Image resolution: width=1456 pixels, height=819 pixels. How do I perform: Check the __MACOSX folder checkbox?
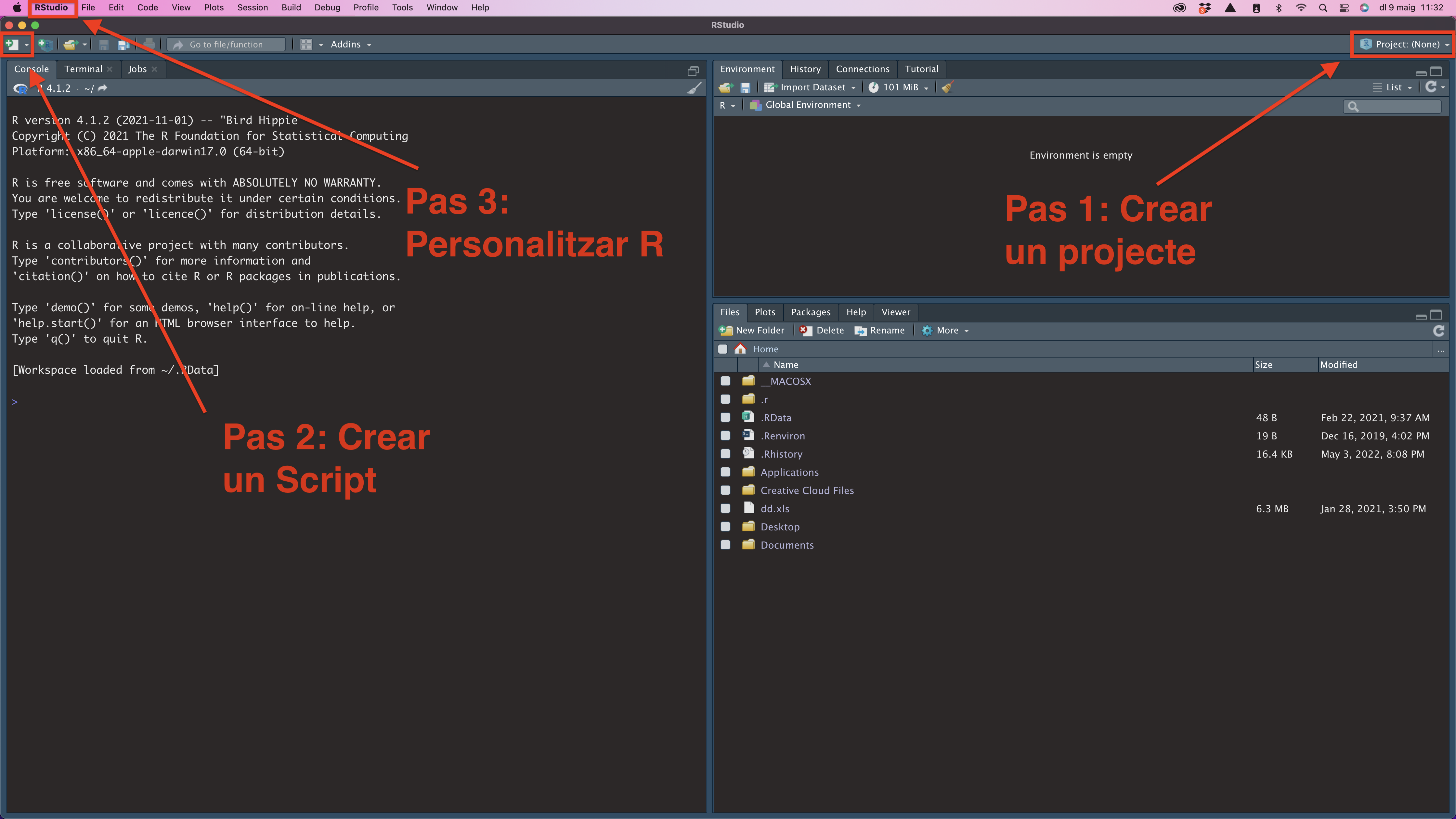point(725,381)
